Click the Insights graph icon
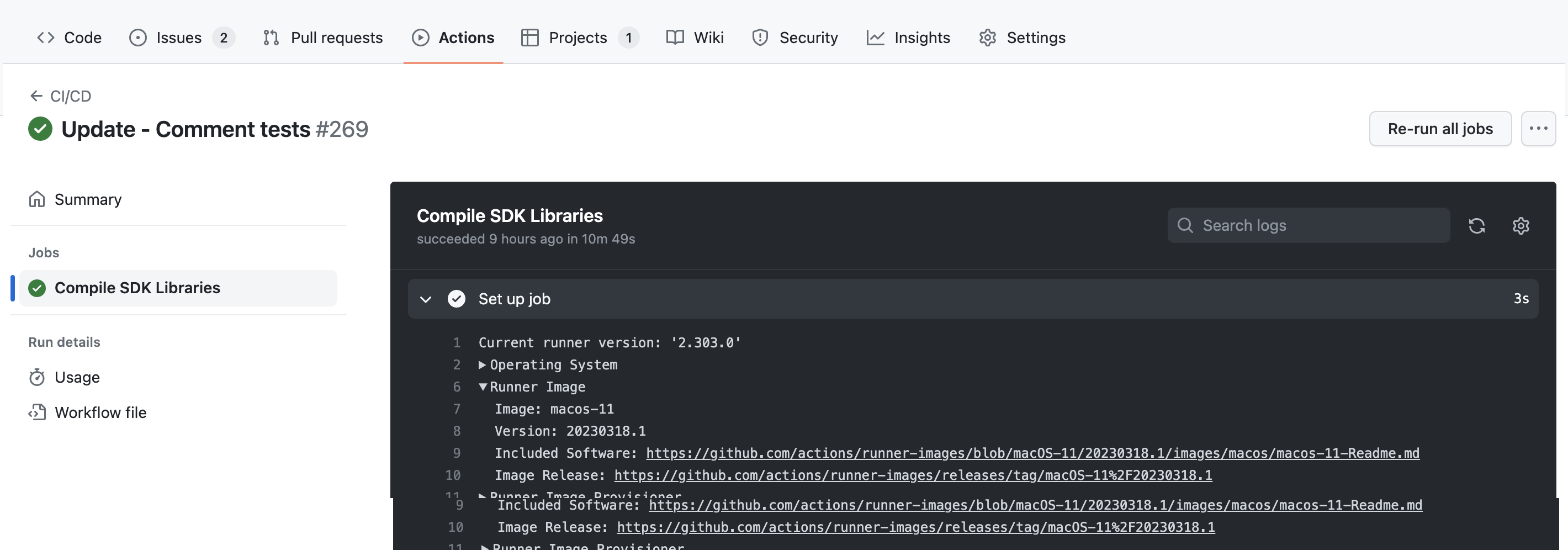Screen dimensions: 1568x550 875,38
